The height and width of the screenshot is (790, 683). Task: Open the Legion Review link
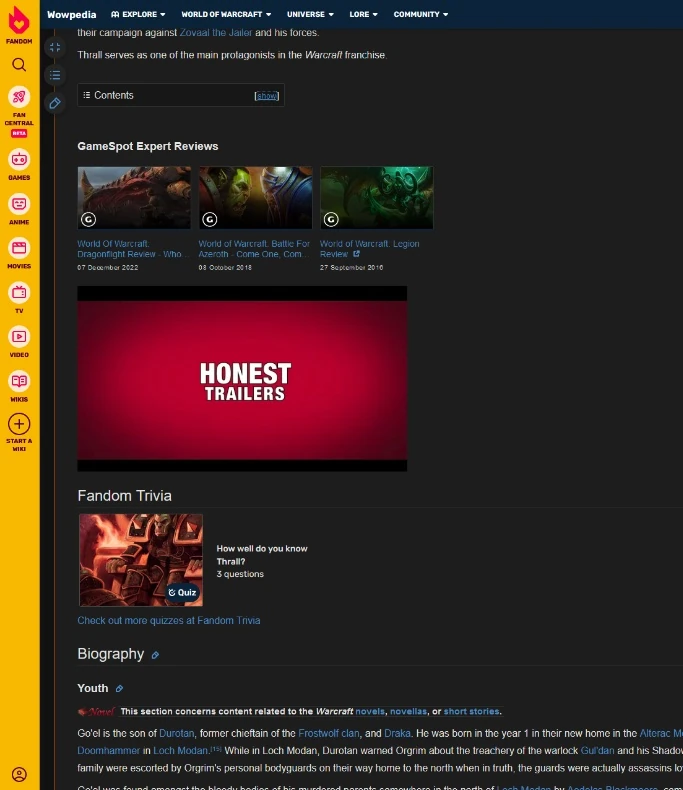369,249
